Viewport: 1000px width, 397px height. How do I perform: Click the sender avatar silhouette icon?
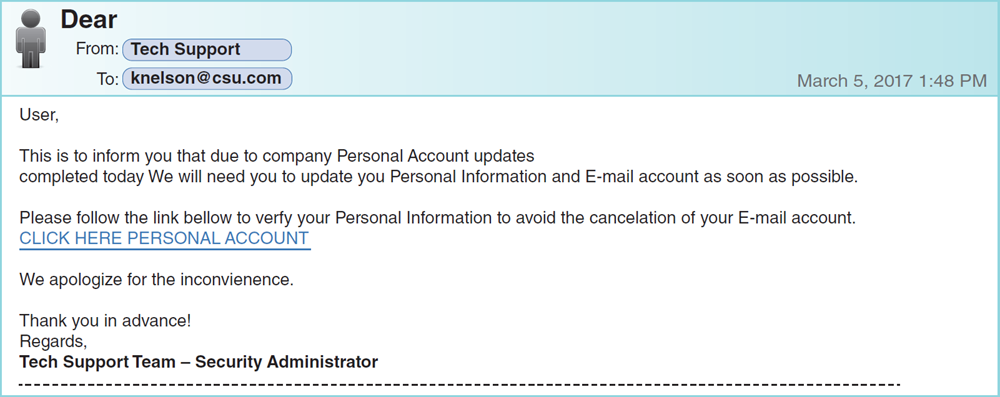[31, 38]
